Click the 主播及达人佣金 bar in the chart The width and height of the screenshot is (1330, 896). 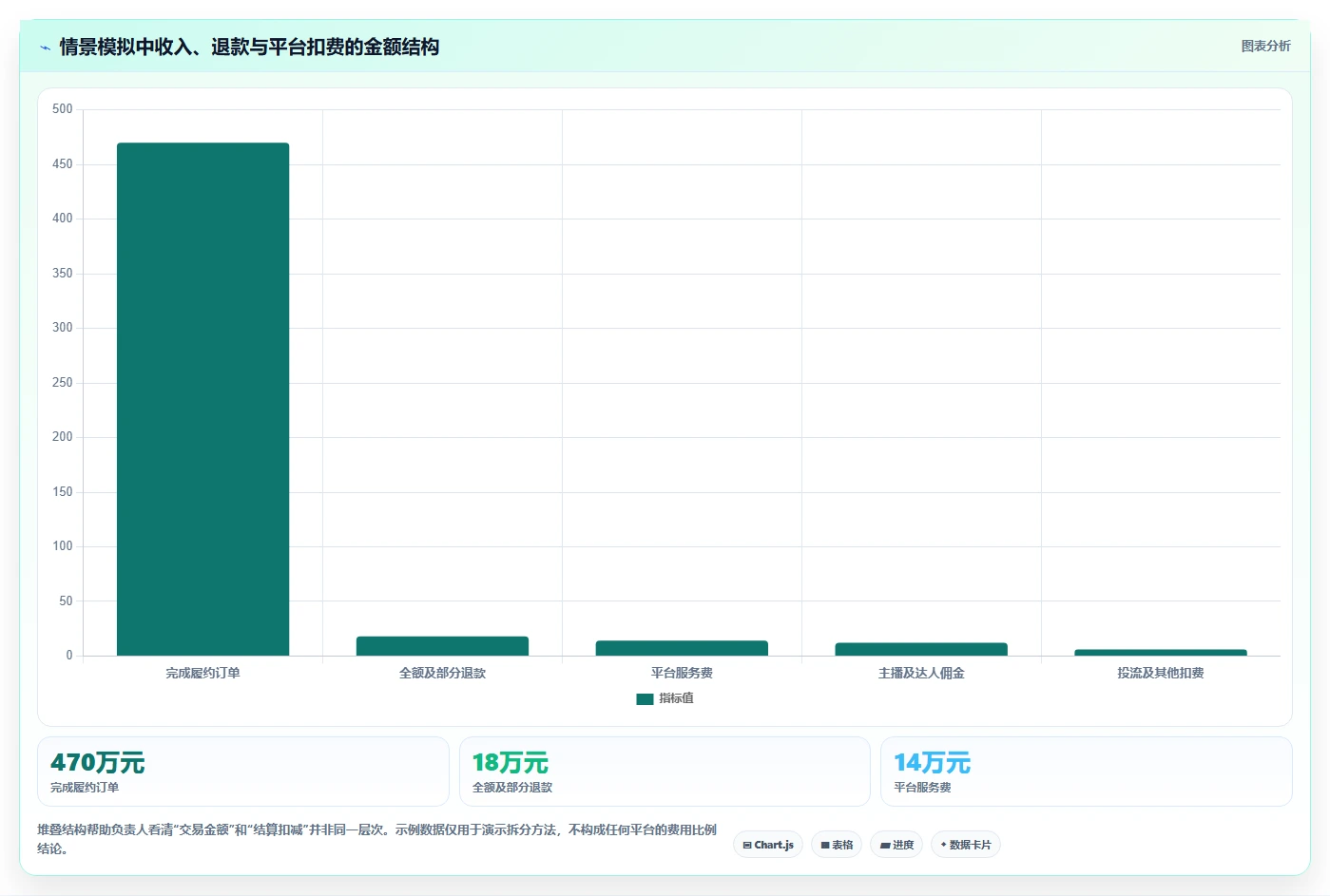pyautogui.click(x=921, y=649)
